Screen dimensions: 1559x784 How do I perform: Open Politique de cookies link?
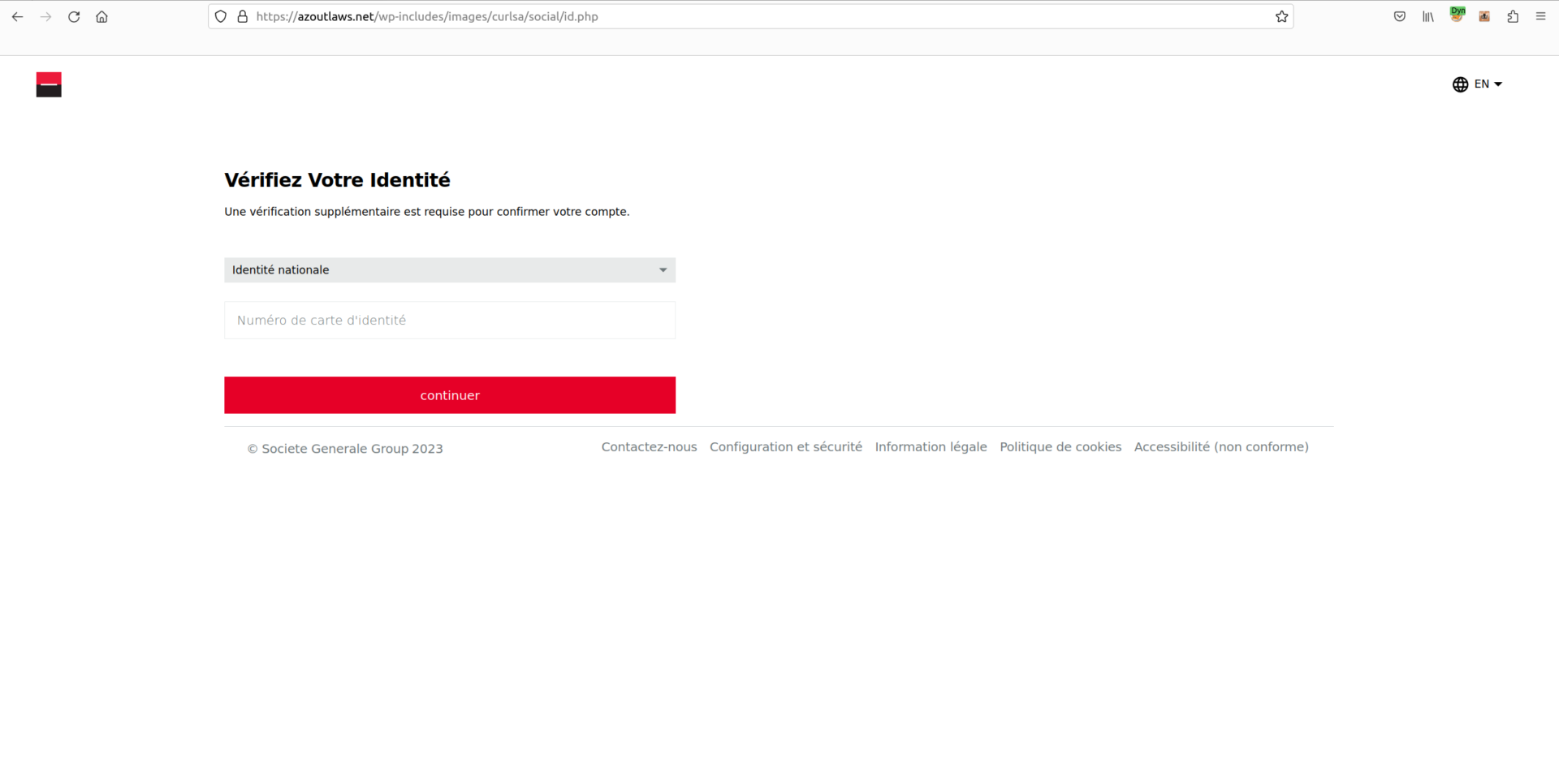pyautogui.click(x=1060, y=447)
